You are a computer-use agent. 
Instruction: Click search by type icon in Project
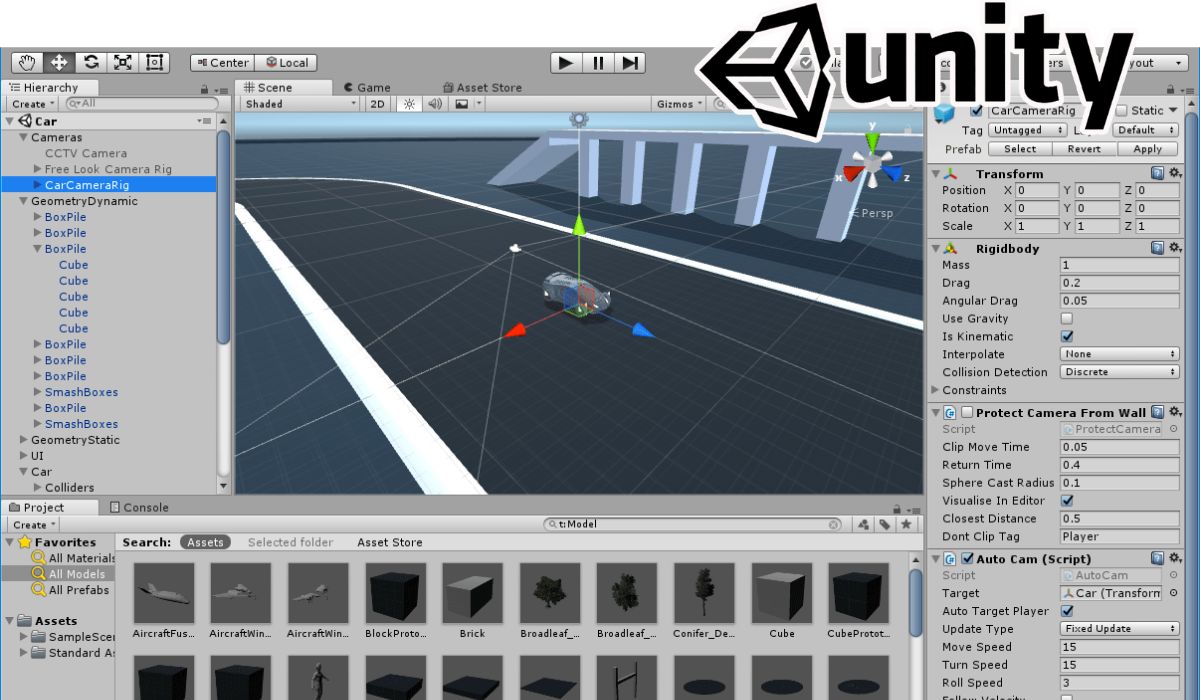863,524
